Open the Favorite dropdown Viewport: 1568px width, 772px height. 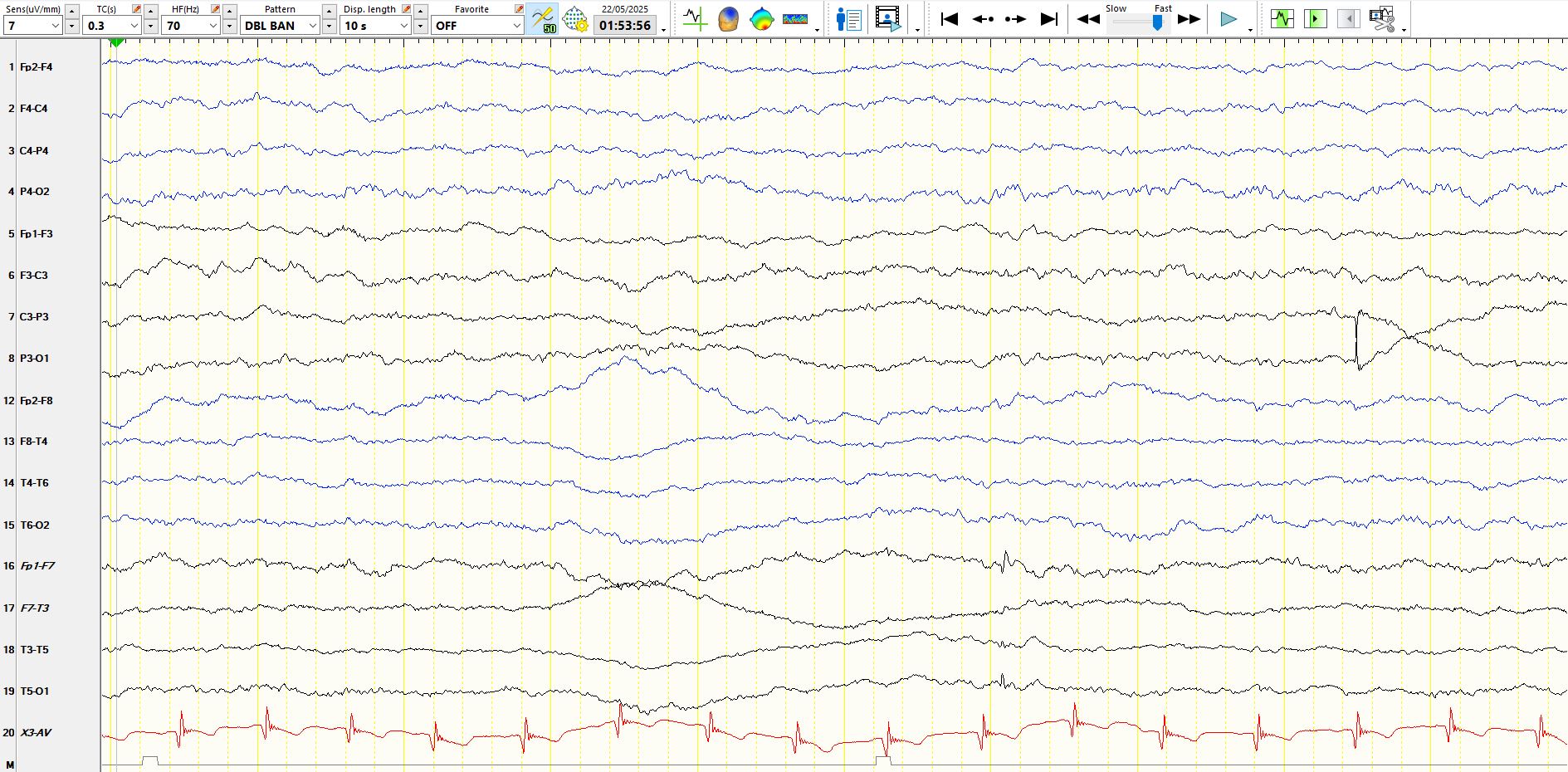[x=477, y=26]
